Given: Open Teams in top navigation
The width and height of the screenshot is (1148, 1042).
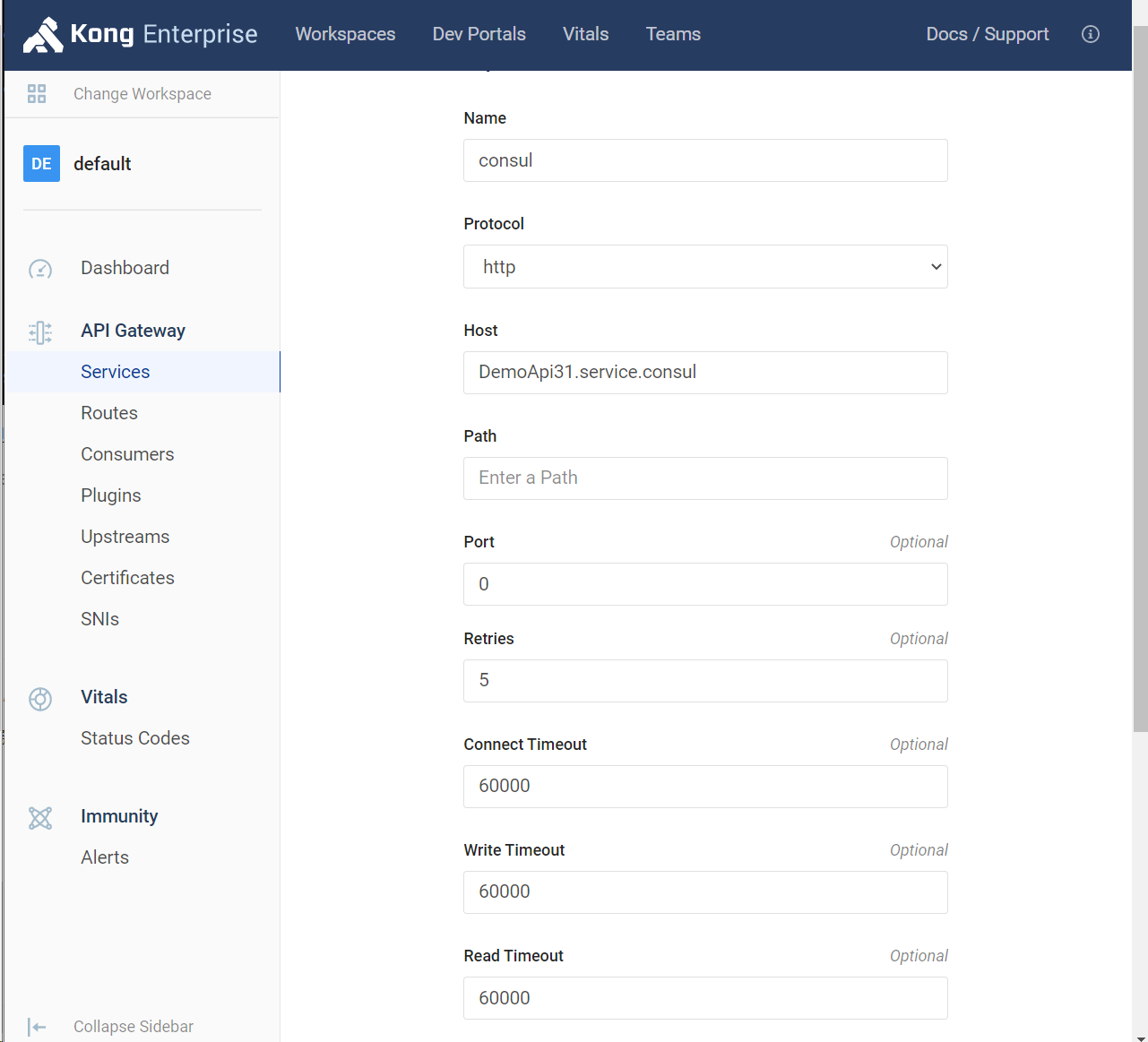Looking at the screenshot, I should (x=673, y=34).
